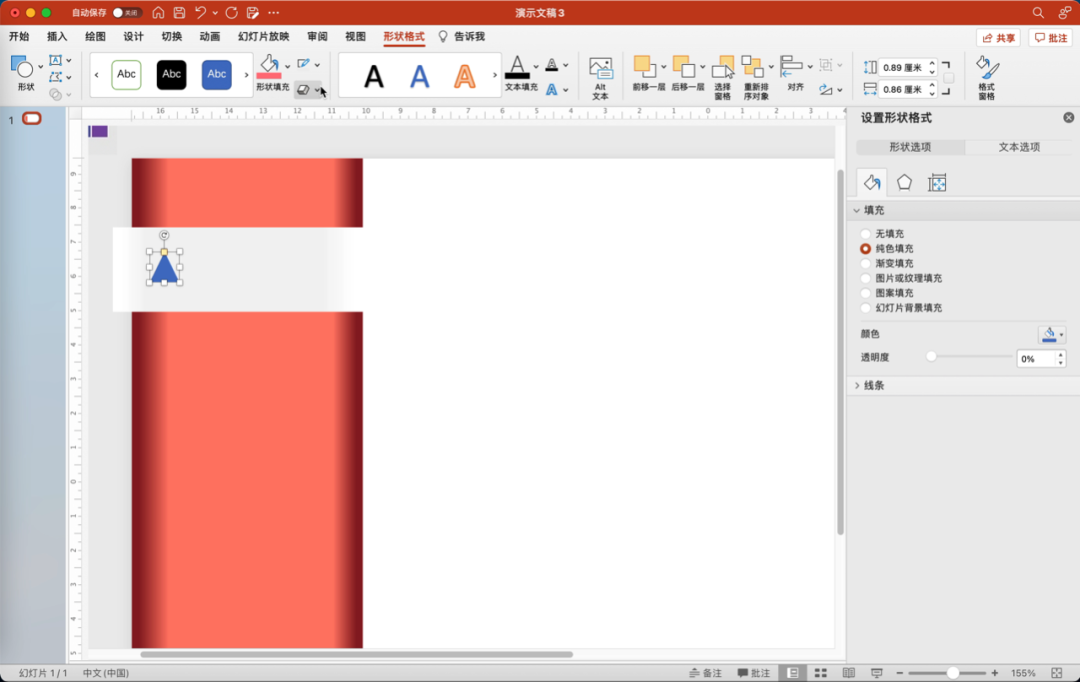Select 幻灯片背景填充 radio option

[866, 308]
